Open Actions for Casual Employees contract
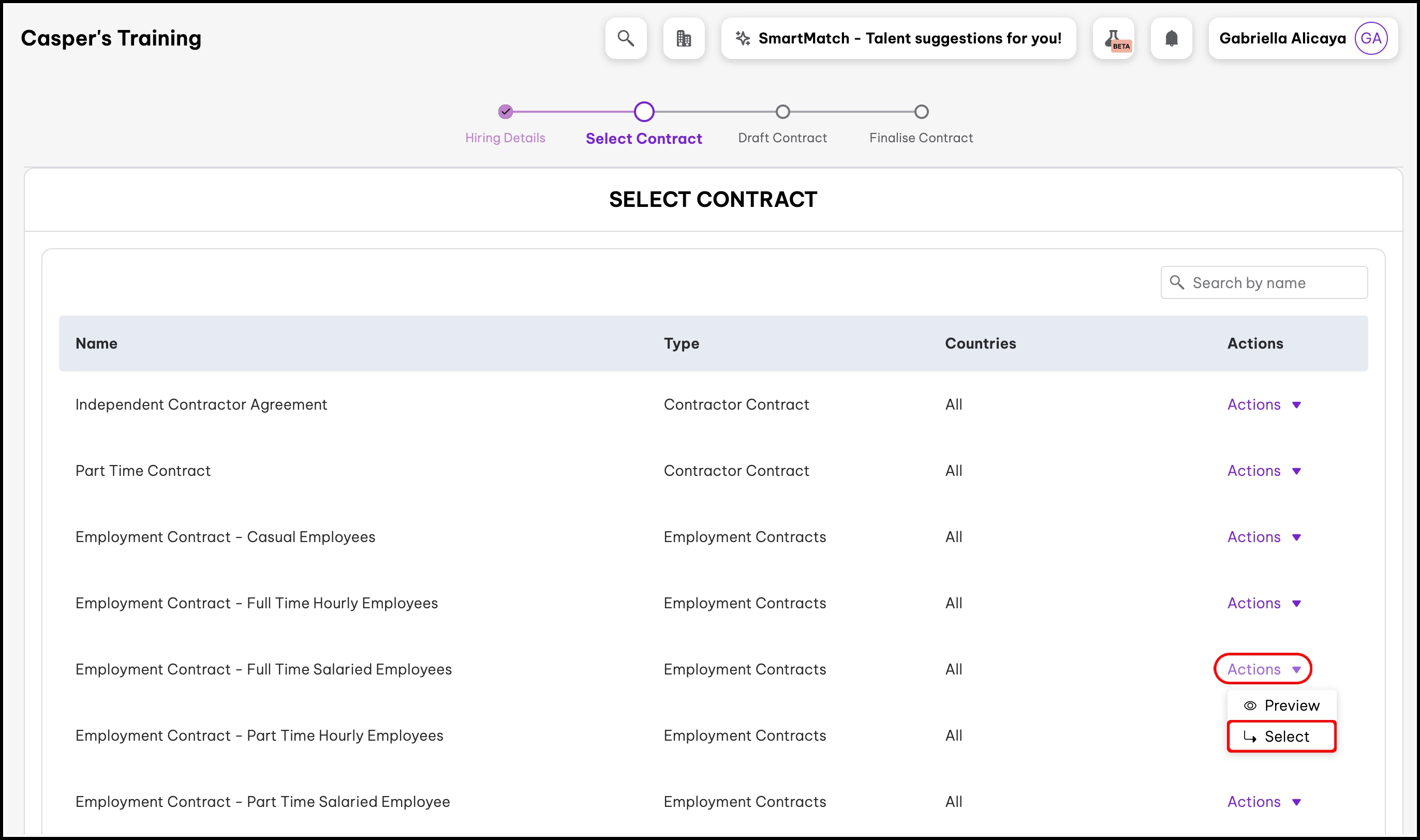Image resolution: width=1420 pixels, height=840 pixels. point(1263,537)
